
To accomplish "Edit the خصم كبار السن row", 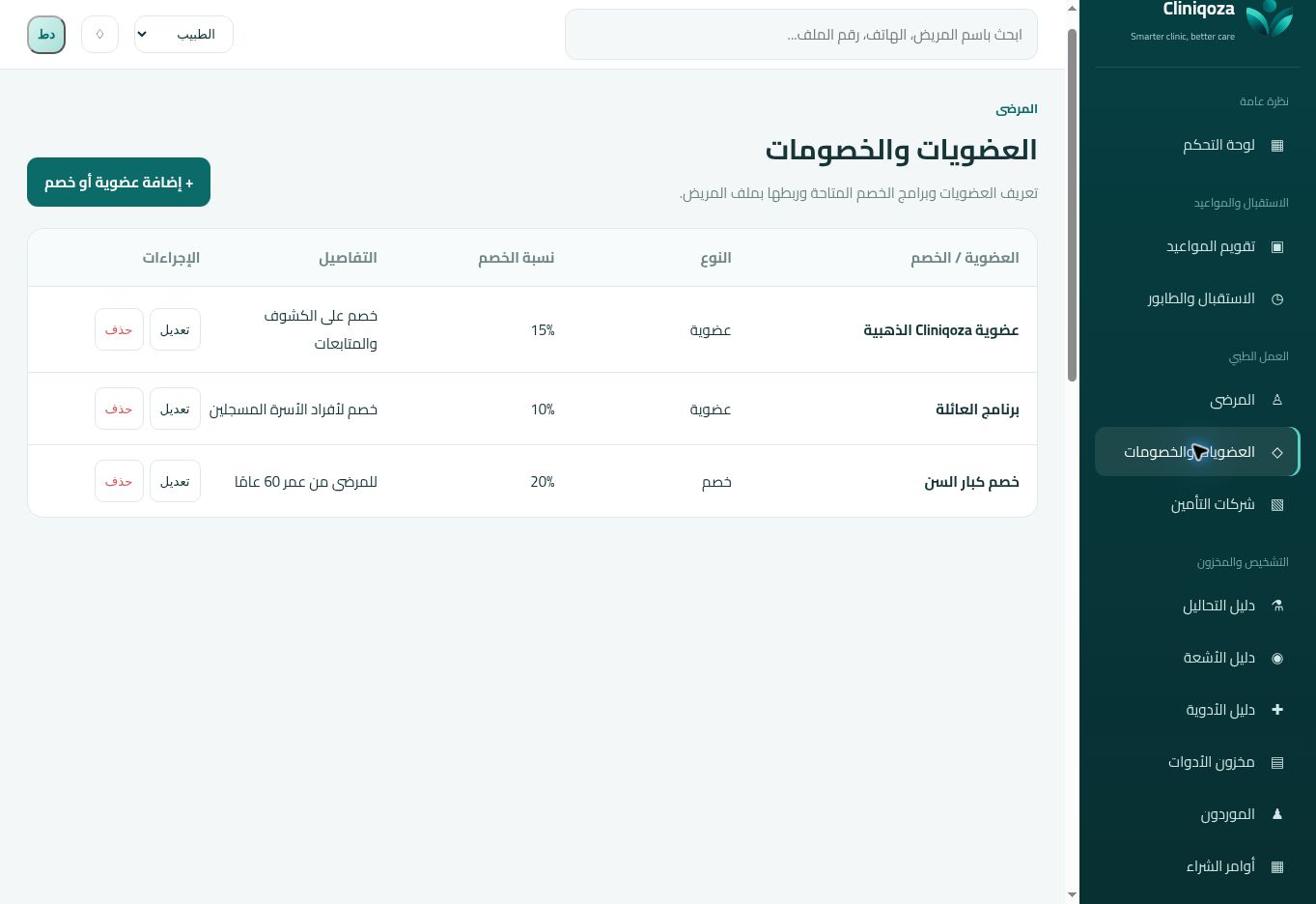I will pyautogui.click(x=175, y=481).
